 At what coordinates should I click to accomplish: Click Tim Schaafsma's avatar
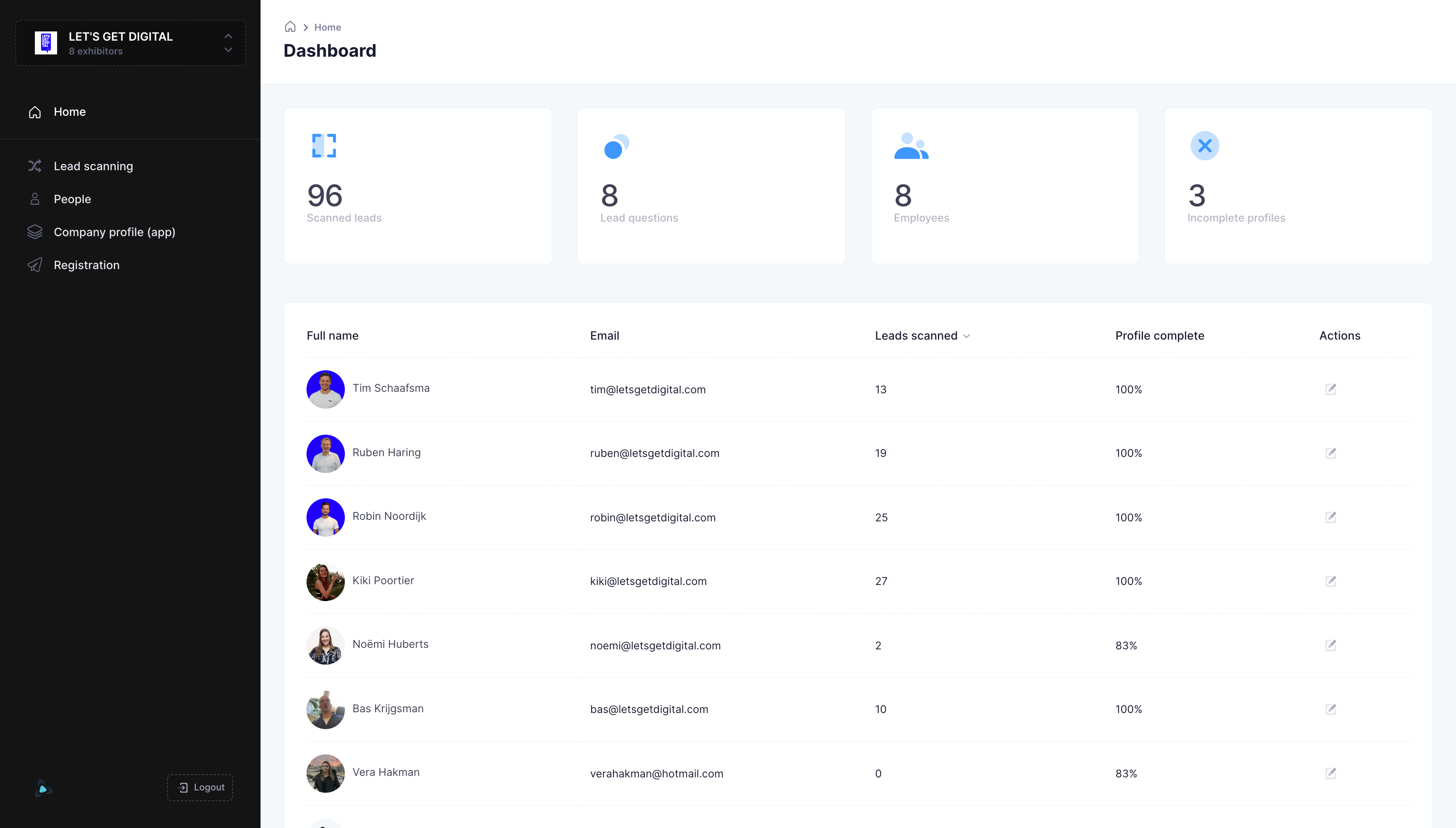(x=326, y=389)
